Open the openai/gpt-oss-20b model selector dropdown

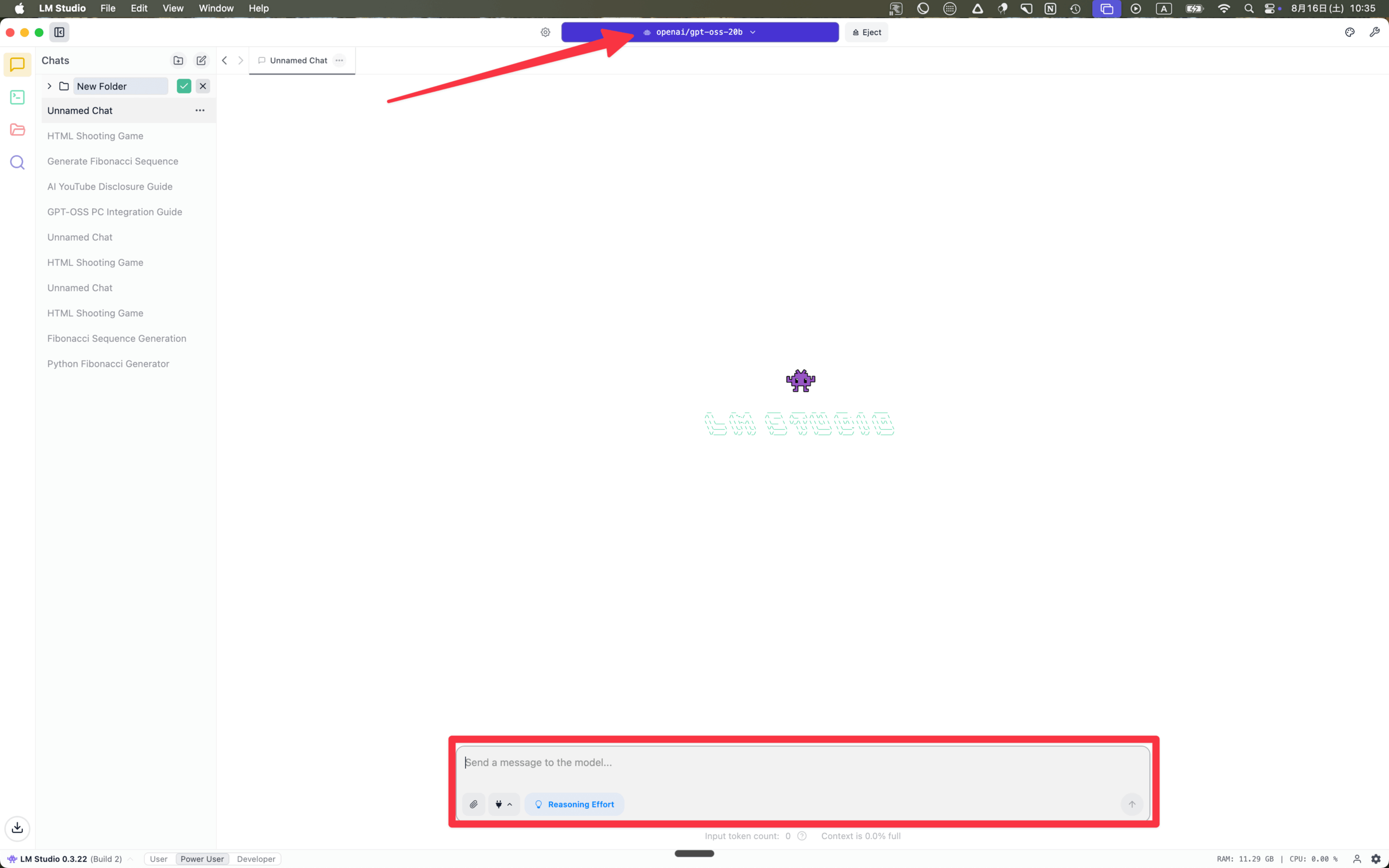click(x=700, y=32)
